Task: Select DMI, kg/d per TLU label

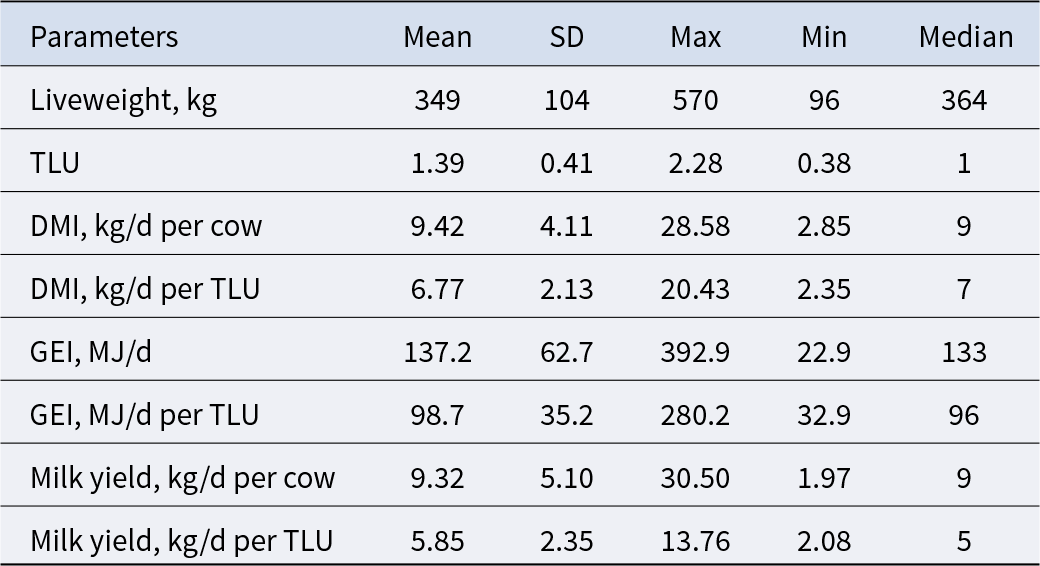Action: pos(145,289)
